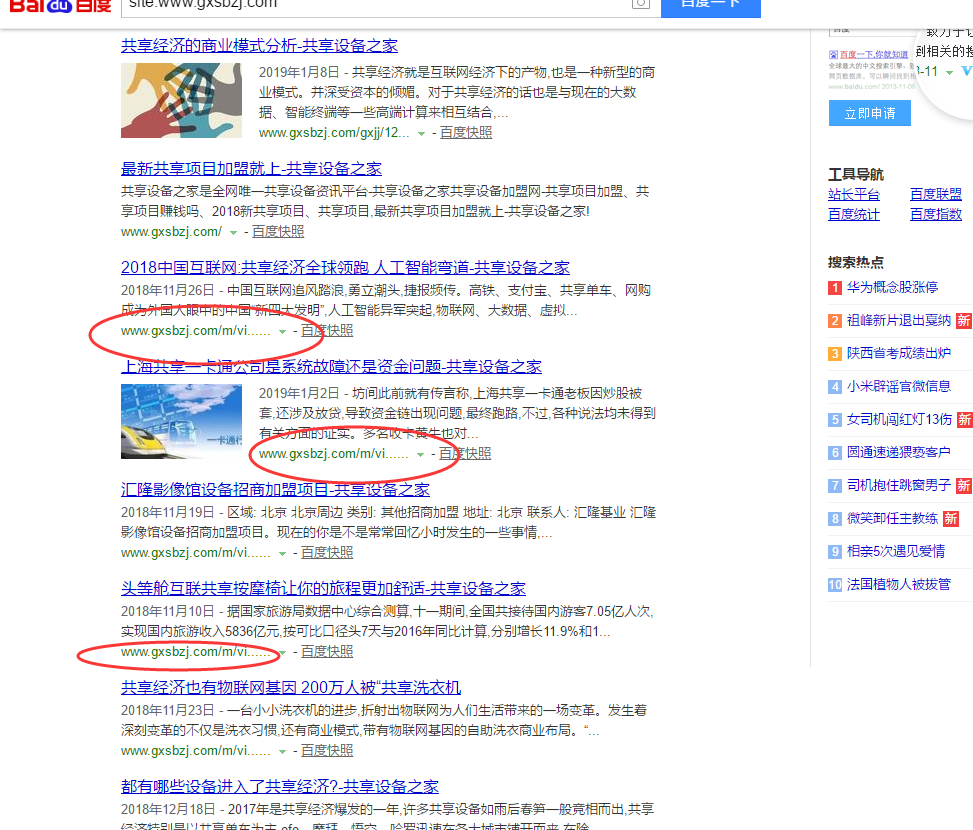
Task: Open hot search 法国植物人被拔管
Action: (899, 584)
